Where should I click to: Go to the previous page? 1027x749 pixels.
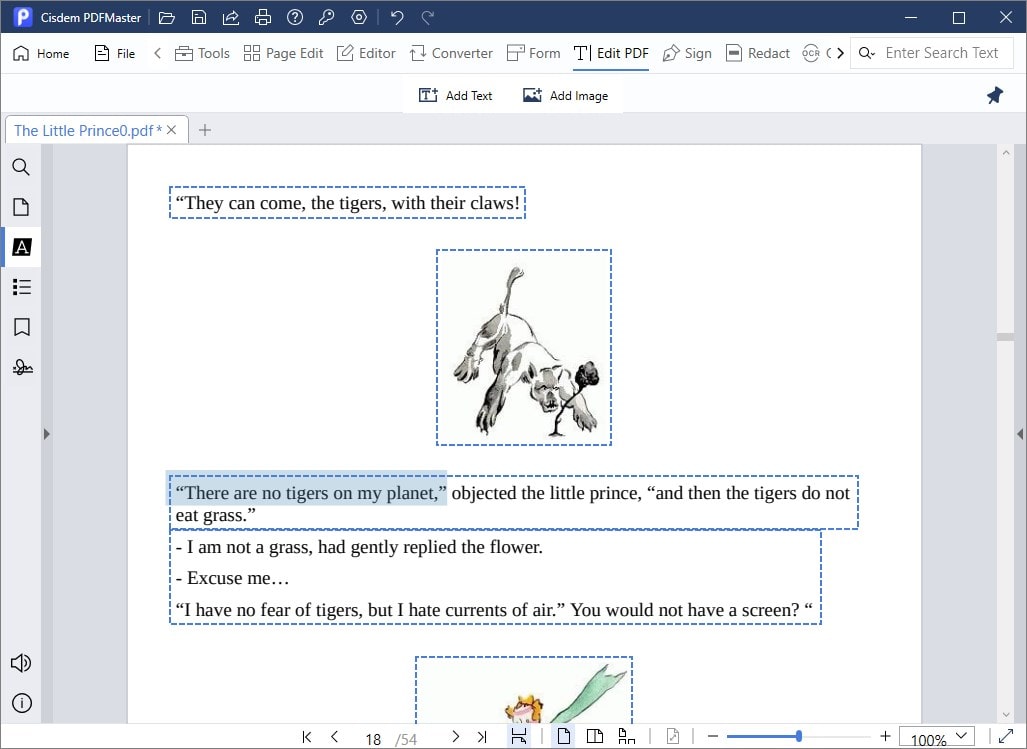tap(335, 737)
